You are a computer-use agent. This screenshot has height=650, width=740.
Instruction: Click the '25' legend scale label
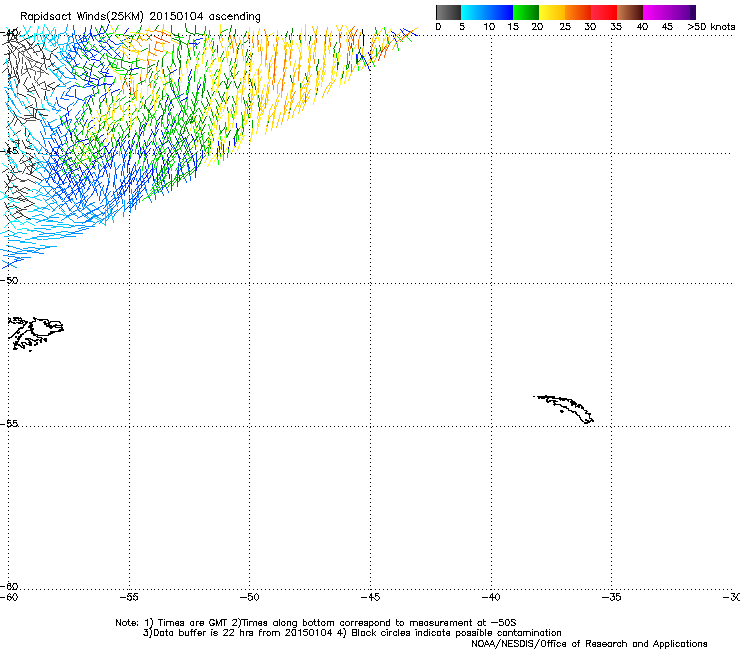565,27
